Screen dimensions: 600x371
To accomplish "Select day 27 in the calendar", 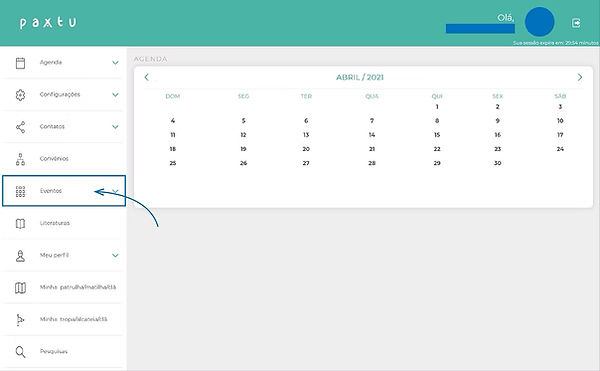I will tap(306, 163).
